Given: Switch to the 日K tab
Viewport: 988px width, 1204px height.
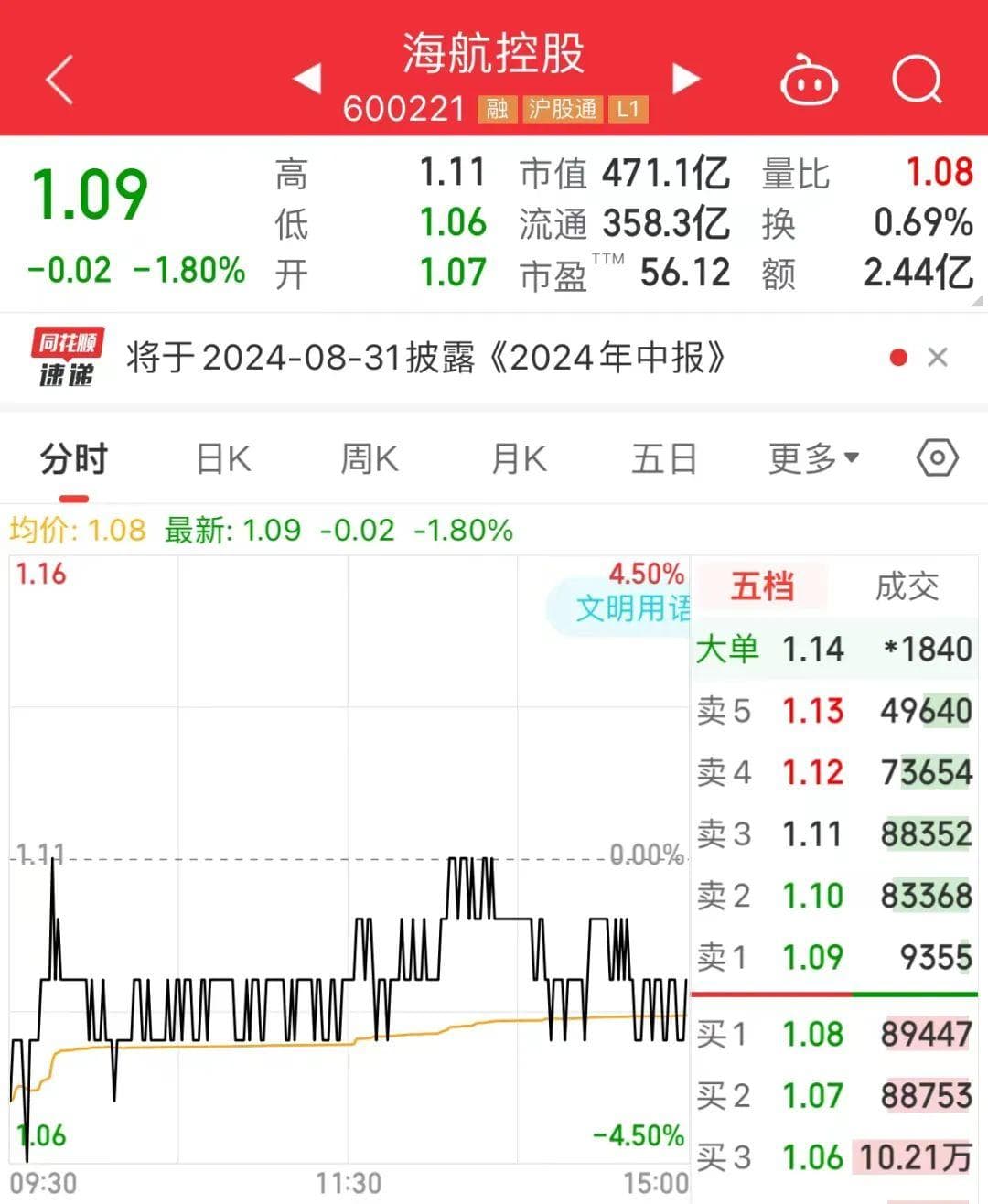Looking at the screenshot, I should click(223, 458).
